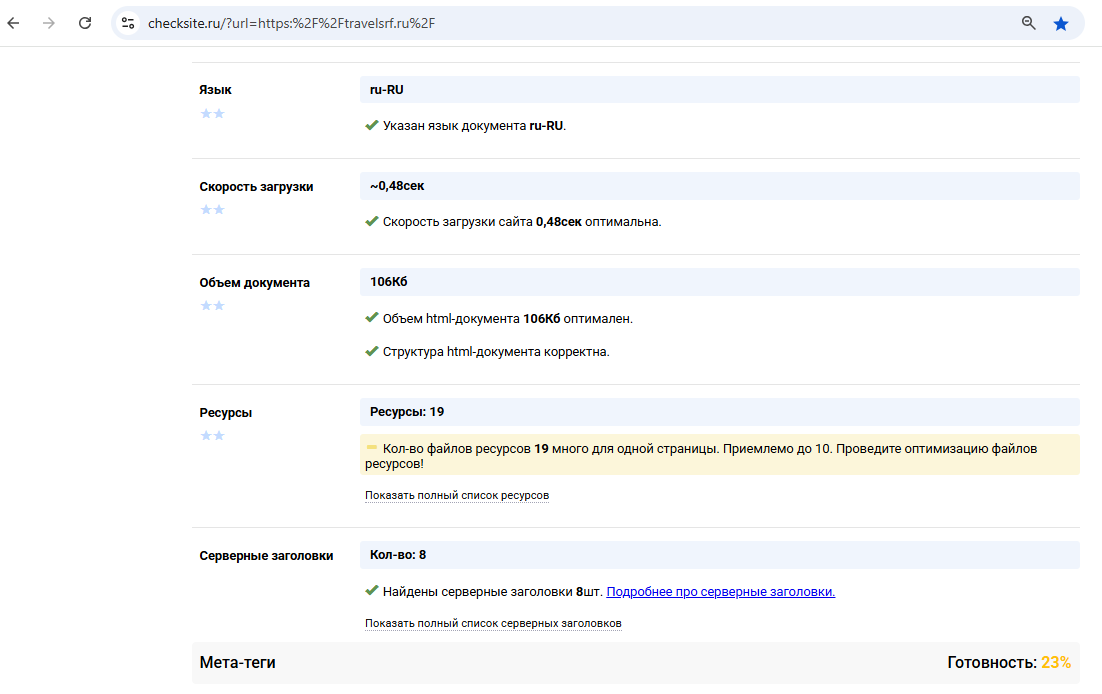Click the green checkmark for language ru-RU
The image size is (1102, 694).
pyautogui.click(x=372, y=126)
